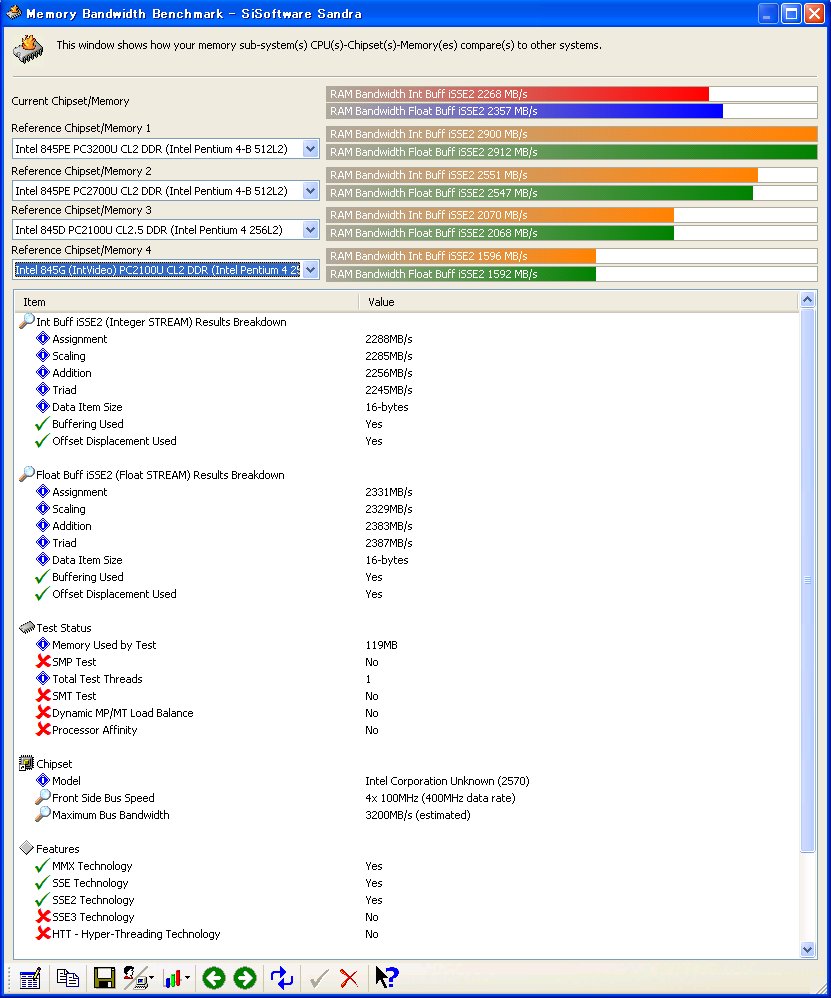
Task: Click the magnifier icon beside Float Buff iSSE2 breakdown
Action: pyautogui.click(x=27, y=474)
